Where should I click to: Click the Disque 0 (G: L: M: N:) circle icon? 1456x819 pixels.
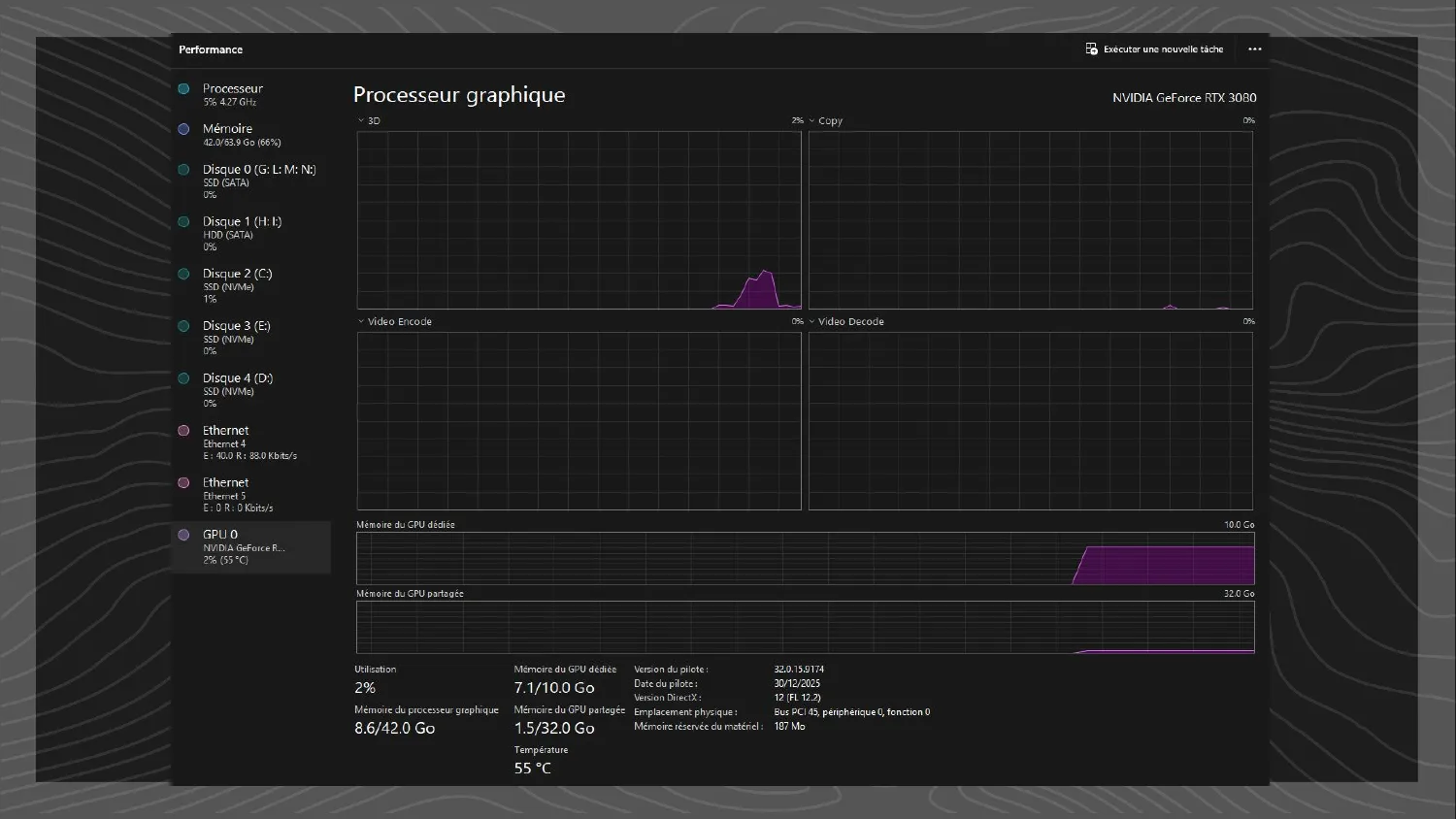click(183, 170)
